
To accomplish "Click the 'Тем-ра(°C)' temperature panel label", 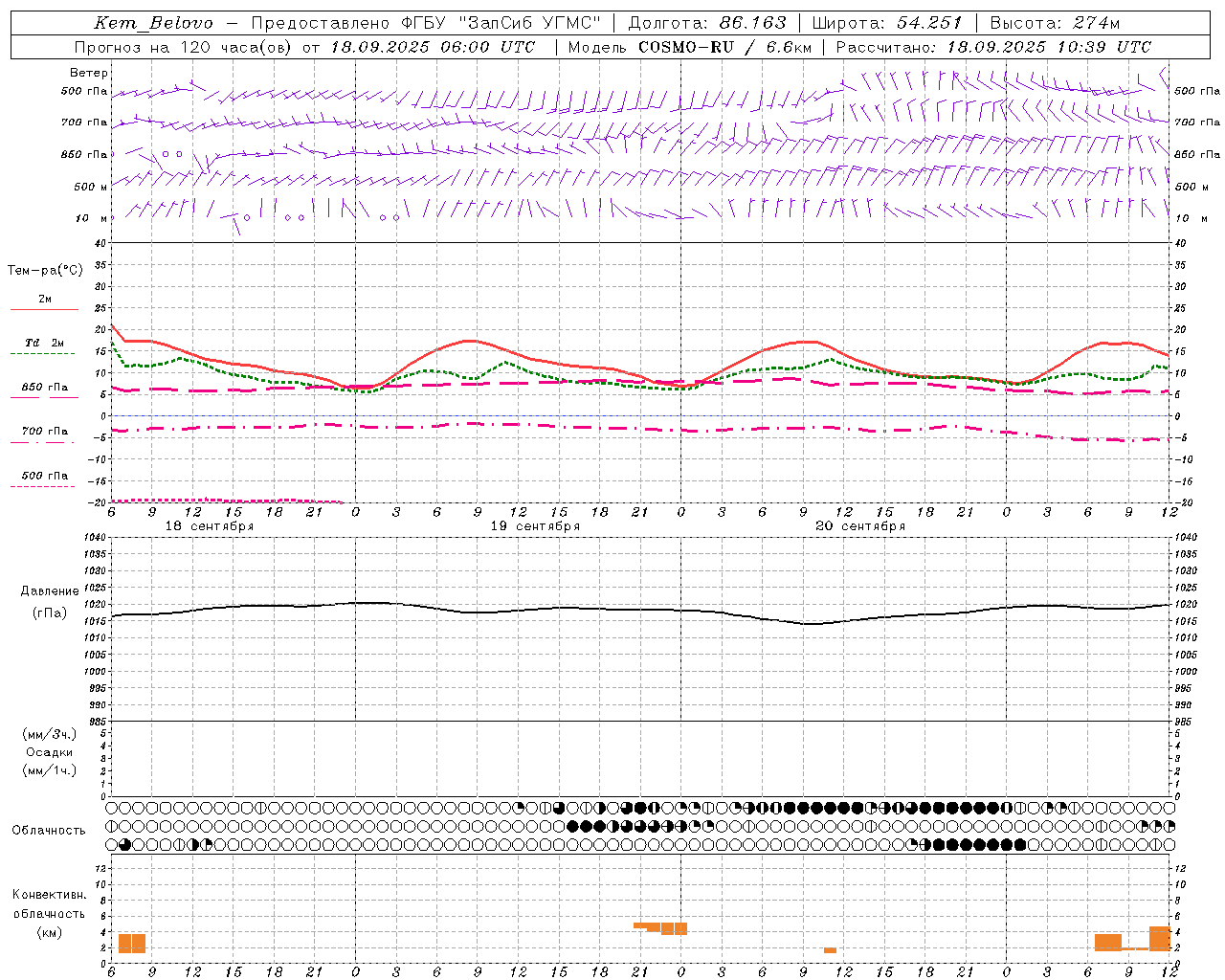I will [x=45, y=271].
